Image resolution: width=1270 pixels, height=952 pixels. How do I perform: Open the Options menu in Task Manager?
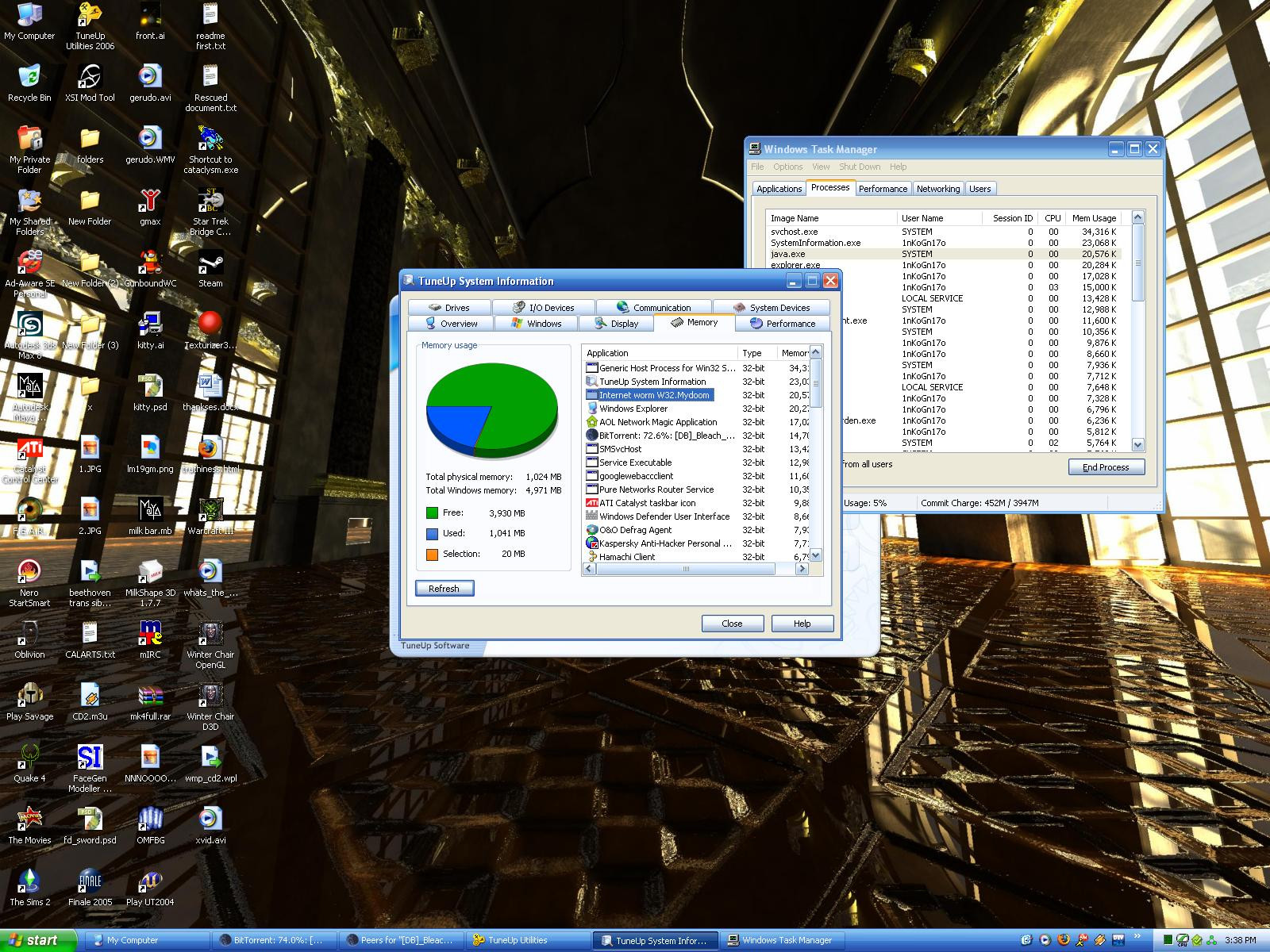click(x=787, y=167)
